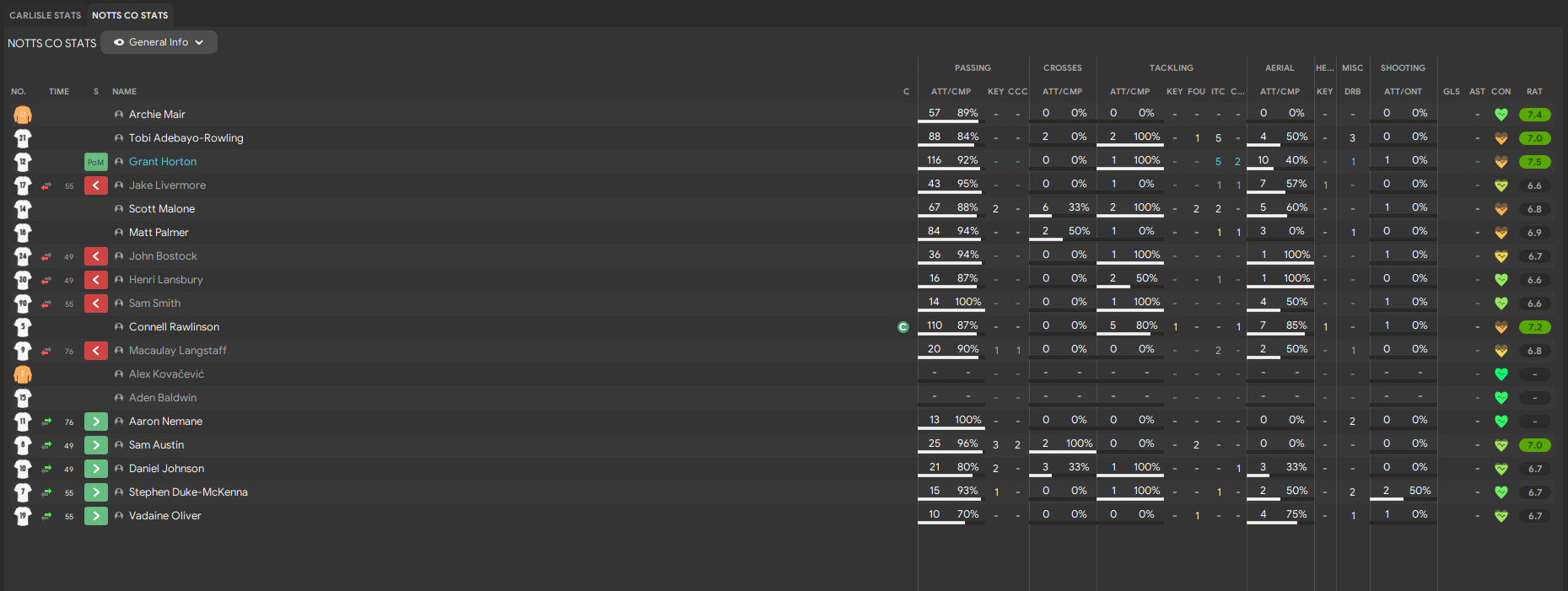
Task: Click Alex Kovačević's green condition heart
Action: pos(1501,374)
